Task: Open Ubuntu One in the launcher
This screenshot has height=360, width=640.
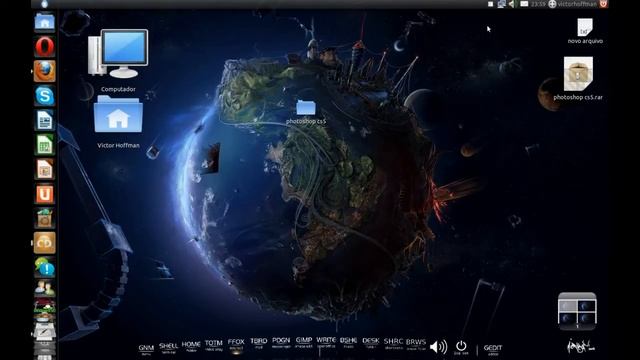Action: 44,194
